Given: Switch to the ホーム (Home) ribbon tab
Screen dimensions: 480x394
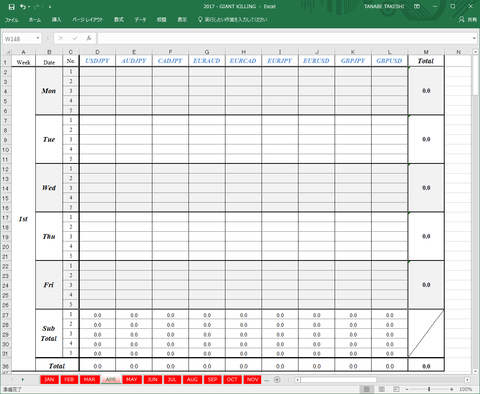Looking at the screenshot, I should pyautogui.click(x=35, y=20).
